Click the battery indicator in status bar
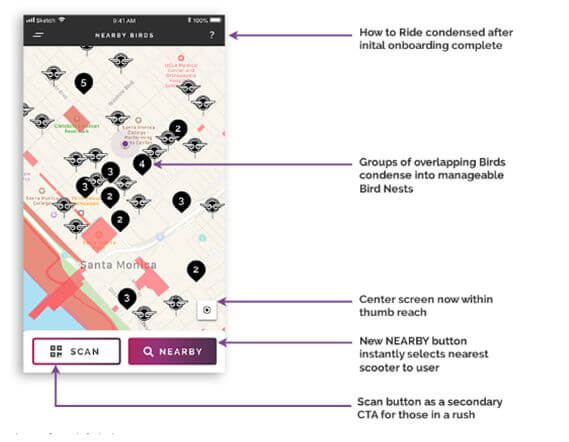Viewport: 569px width, 442px height. point(215,20)
